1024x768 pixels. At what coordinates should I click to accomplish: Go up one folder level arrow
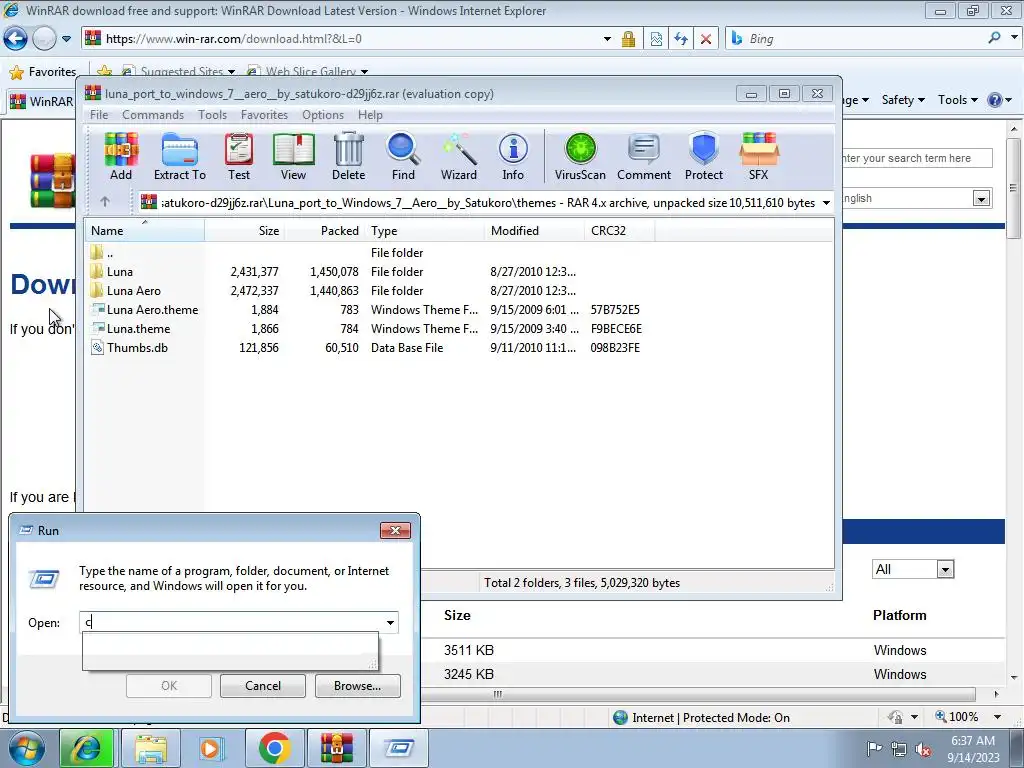[105, 202]
